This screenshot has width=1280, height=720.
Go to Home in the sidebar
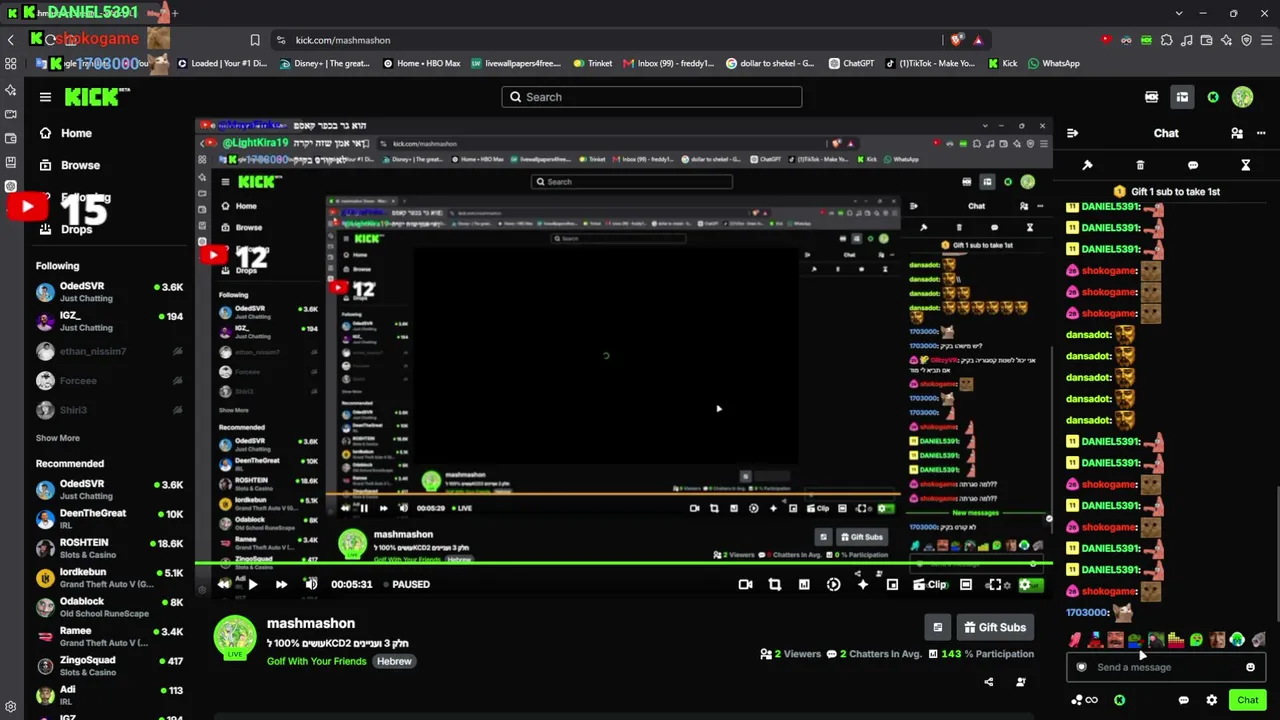tap(66, 133)
